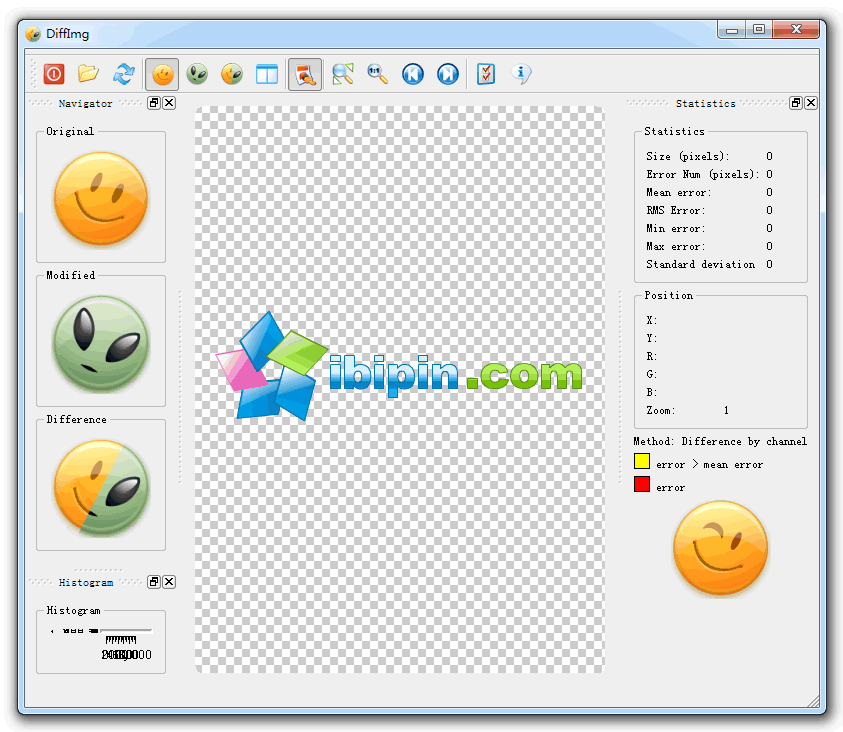Maximize the DiffImg window
Viewport: 843px width, 732px height.
[x=759, y=29]
